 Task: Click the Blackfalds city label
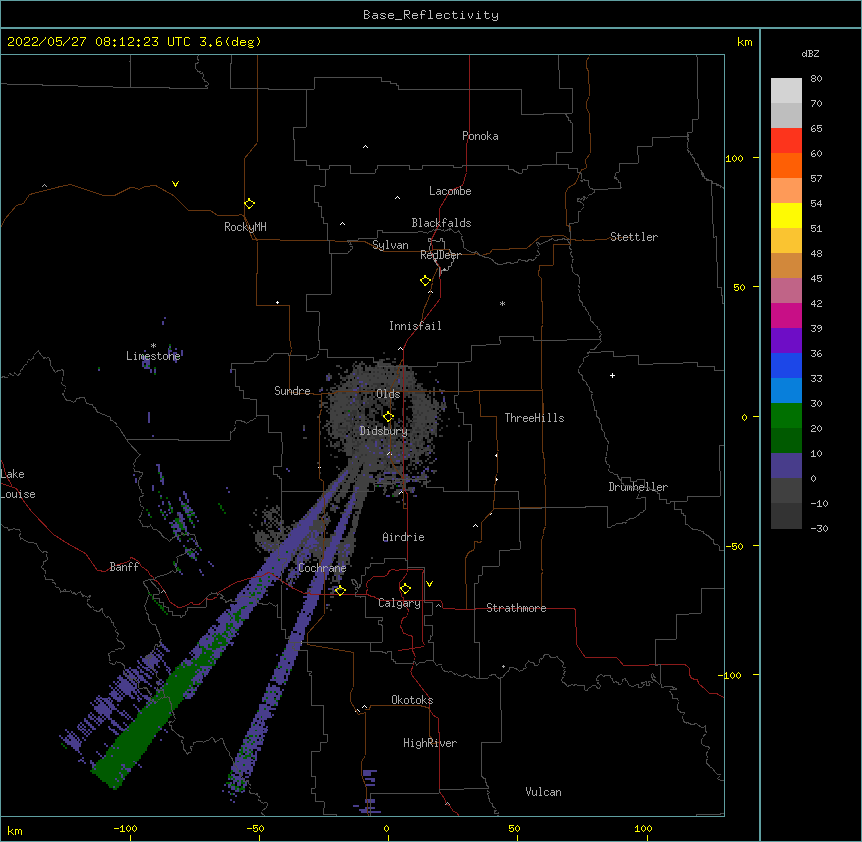(x=441, y=223)
